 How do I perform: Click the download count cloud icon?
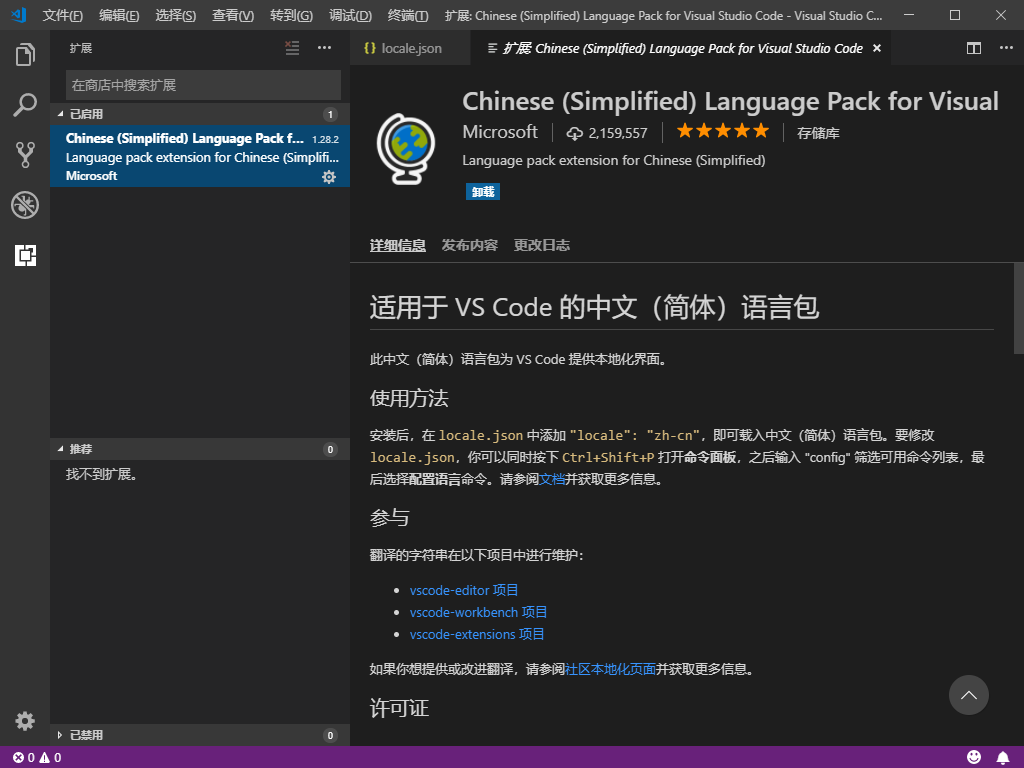point(574,133)
